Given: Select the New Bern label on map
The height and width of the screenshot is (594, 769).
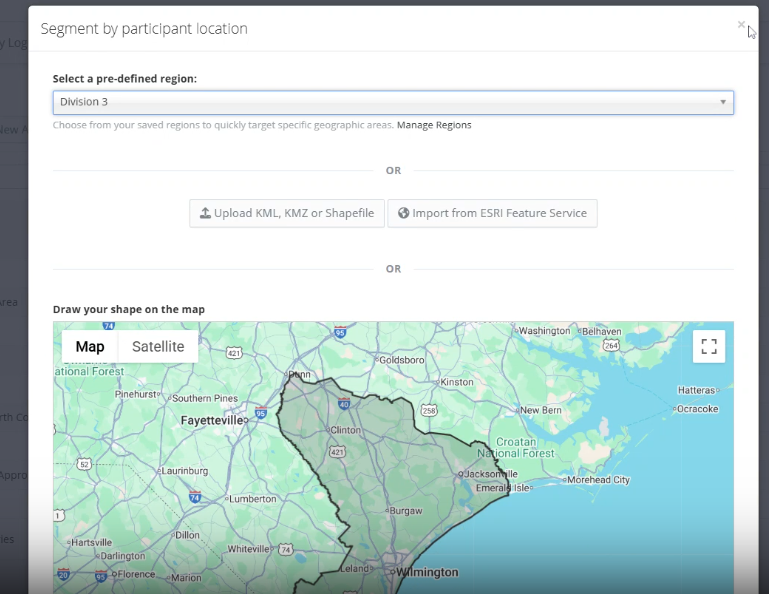Looking at the screenshot, I should click(x=540, y=410).
